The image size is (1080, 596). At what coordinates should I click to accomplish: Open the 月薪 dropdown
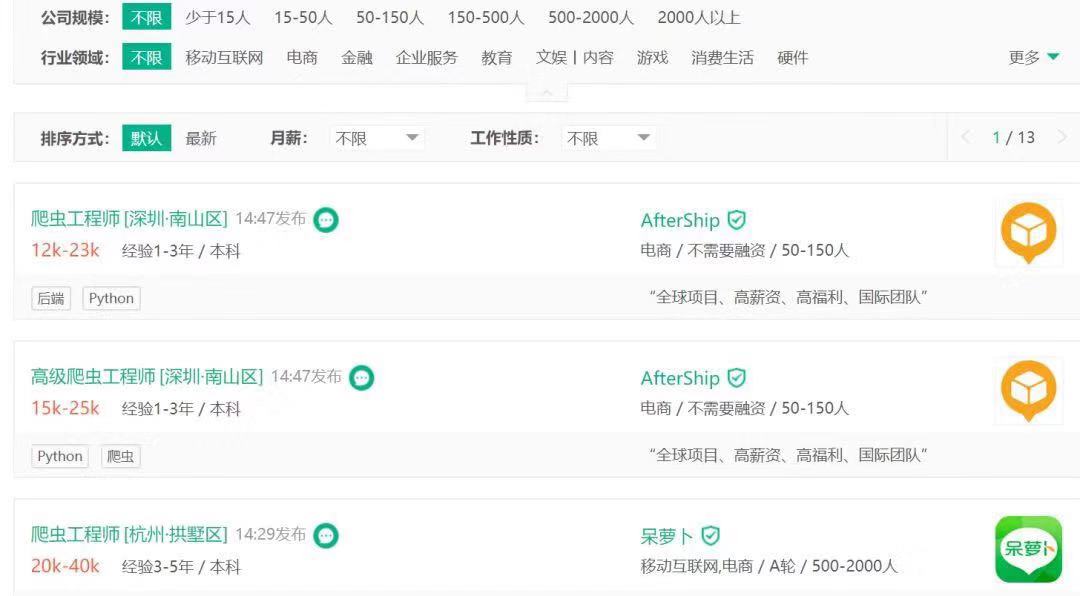[x=377, y=138]
